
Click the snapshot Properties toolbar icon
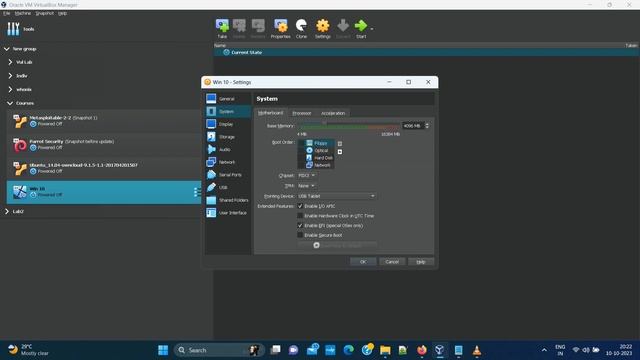click(x=280, y=29)
